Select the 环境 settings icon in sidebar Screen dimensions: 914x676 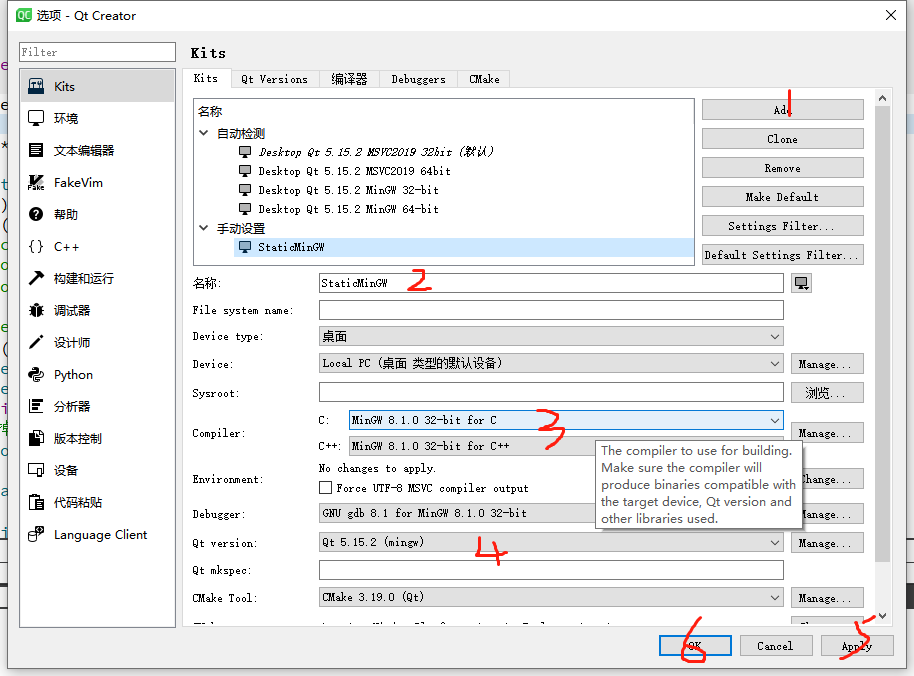[59, 117]
